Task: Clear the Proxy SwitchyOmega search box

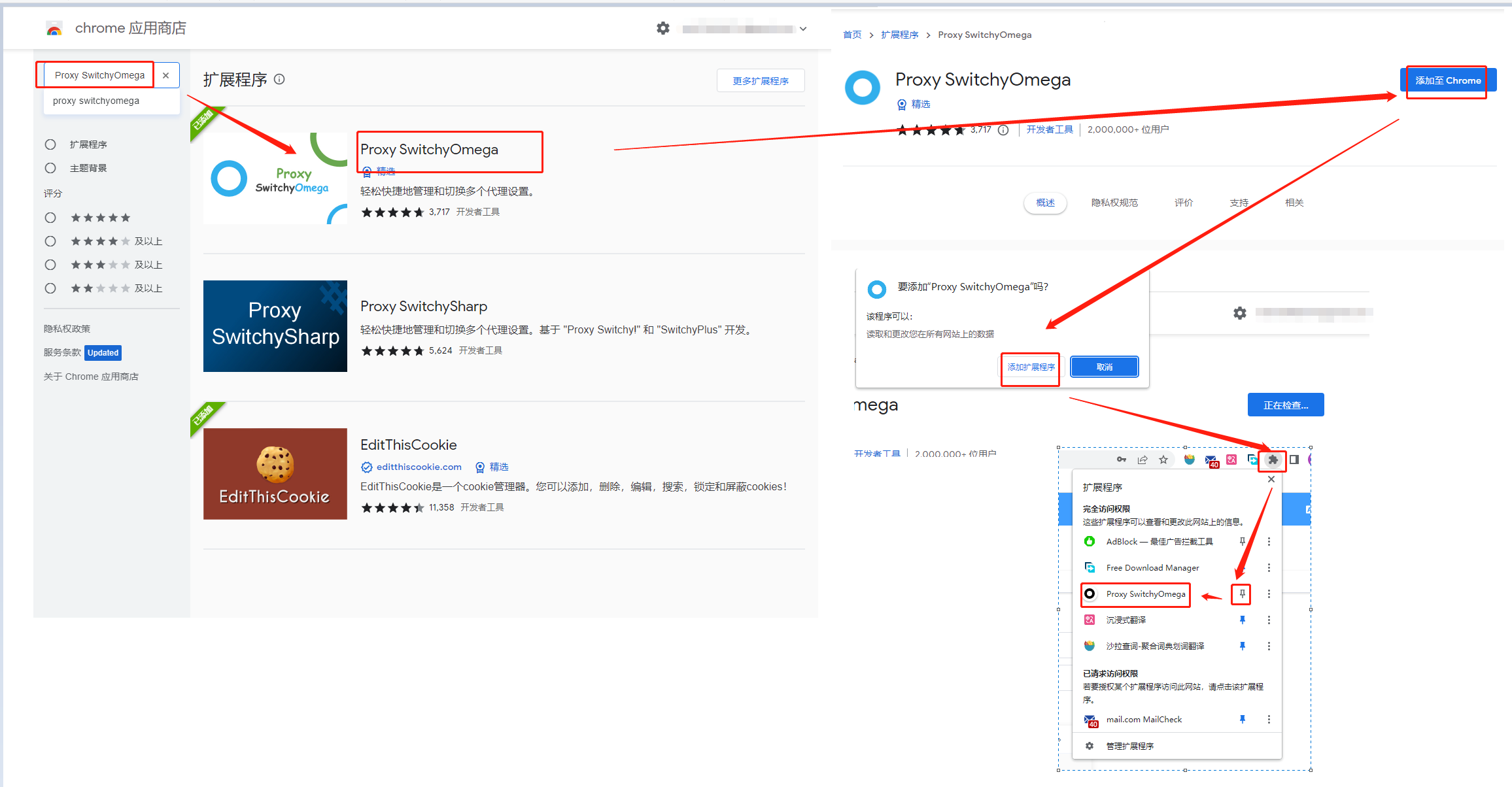Action: click(x=166, y=75)
